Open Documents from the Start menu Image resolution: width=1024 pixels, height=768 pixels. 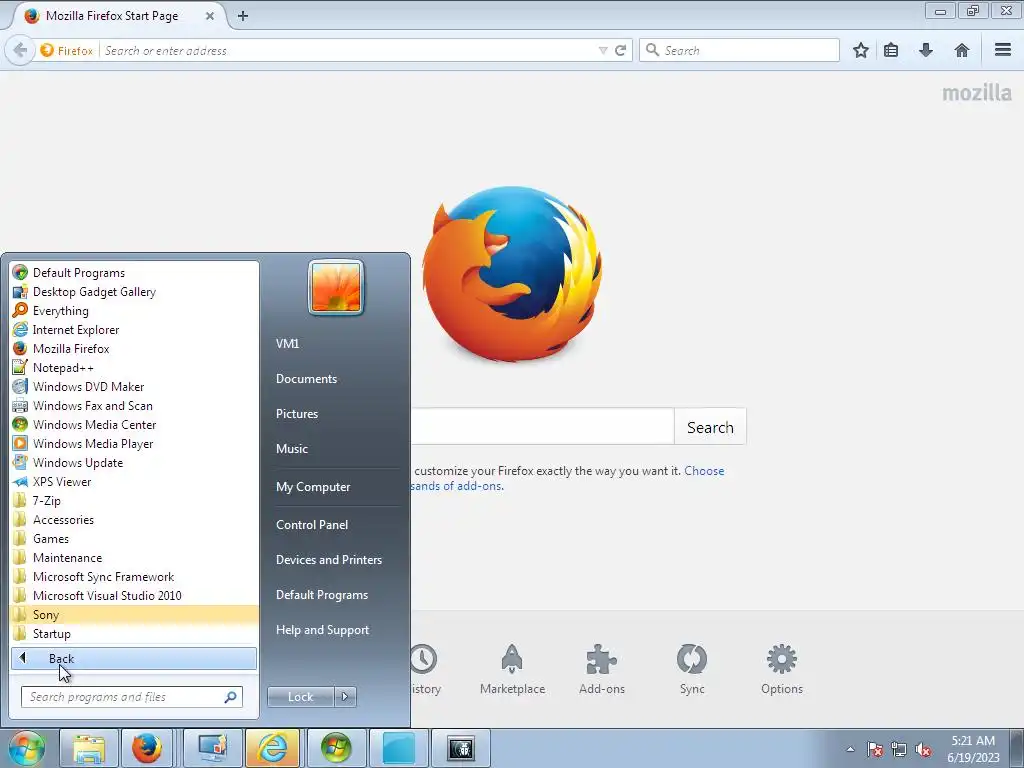[306, 379]
